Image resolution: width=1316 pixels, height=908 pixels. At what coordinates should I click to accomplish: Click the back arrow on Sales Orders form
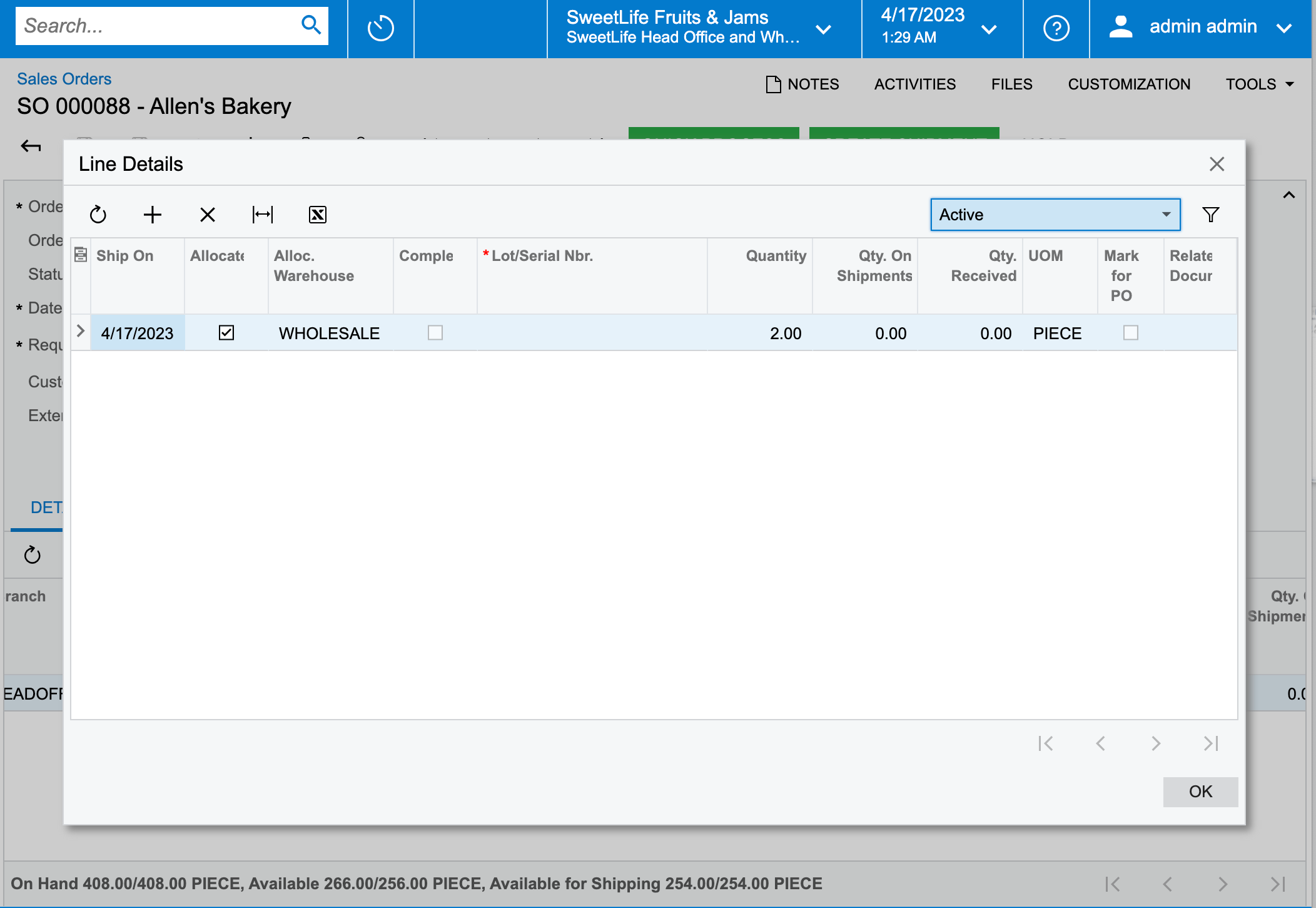coord(31,146)
